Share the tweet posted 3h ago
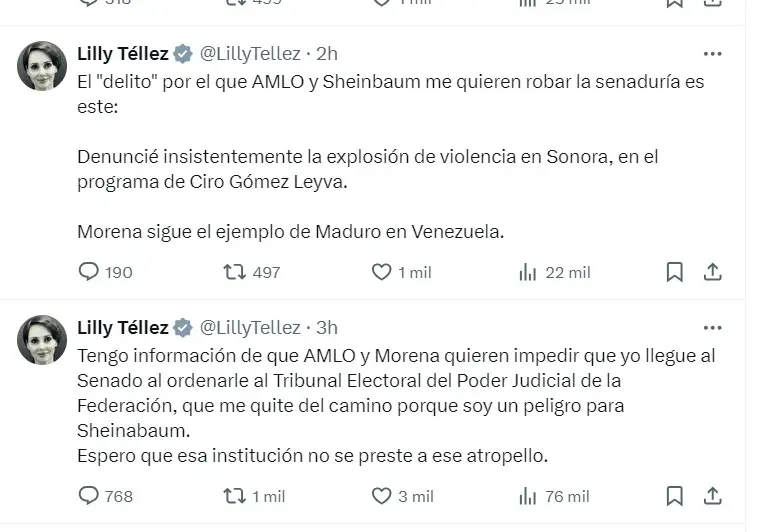This screenshot has height=532, width=768. click(x=712, y=495)
